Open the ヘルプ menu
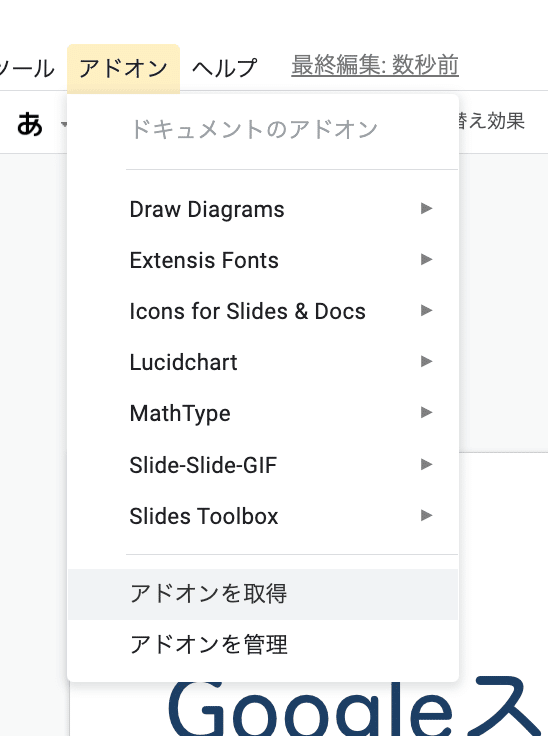The width and height of the screenshot is (548, 736). [x=224, y=69]
